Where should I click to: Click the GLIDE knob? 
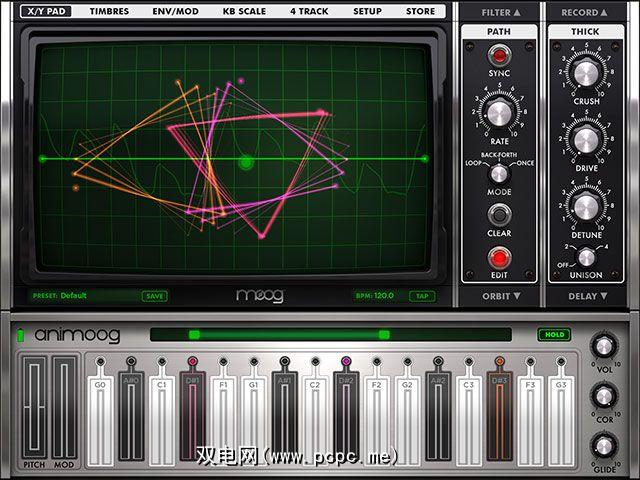click(x=604, y=446)
